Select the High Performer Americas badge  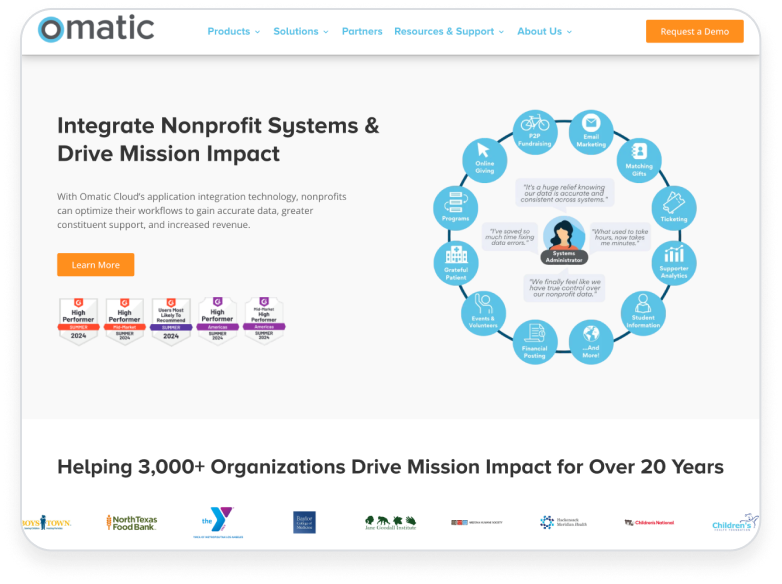[x=217, y=321]
